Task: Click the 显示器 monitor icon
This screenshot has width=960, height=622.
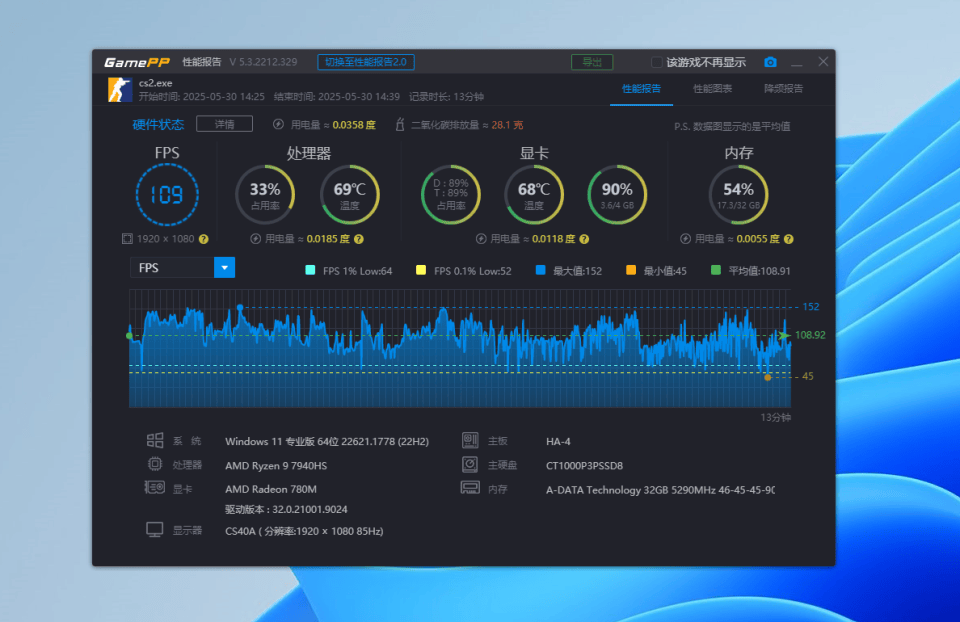Action: click(154, 530)
